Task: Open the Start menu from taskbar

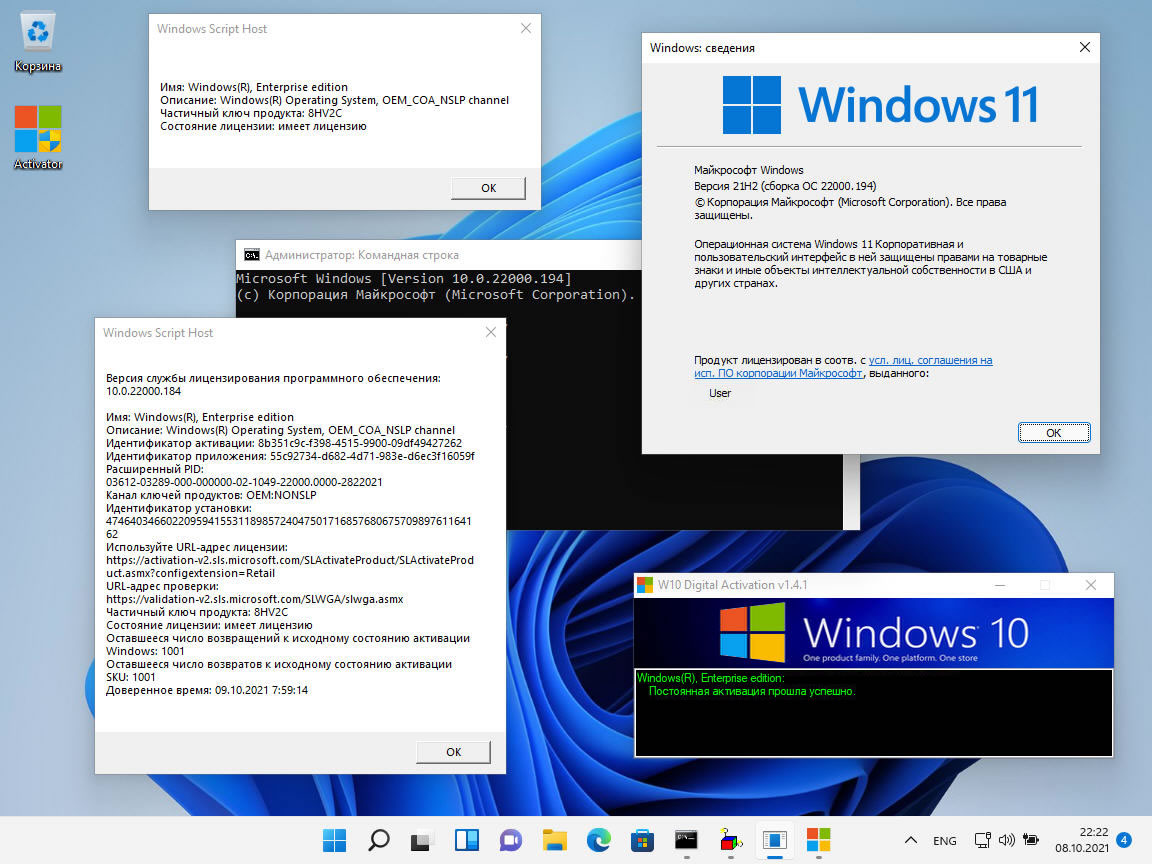Action: click(334, 840)
